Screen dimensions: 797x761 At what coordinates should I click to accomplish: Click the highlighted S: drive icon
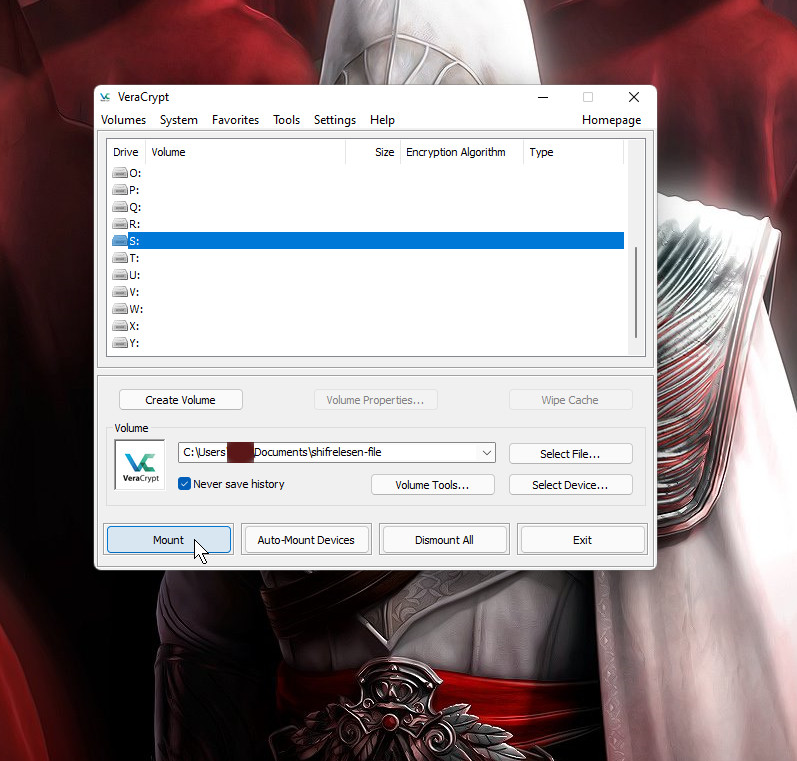[119, 240]
